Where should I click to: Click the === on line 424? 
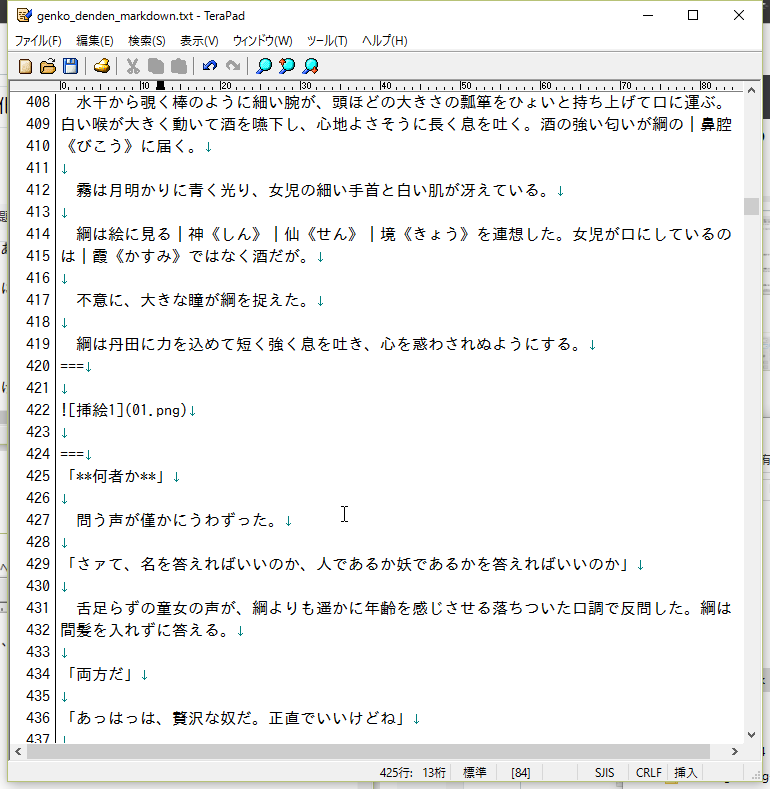pos(72,454)
